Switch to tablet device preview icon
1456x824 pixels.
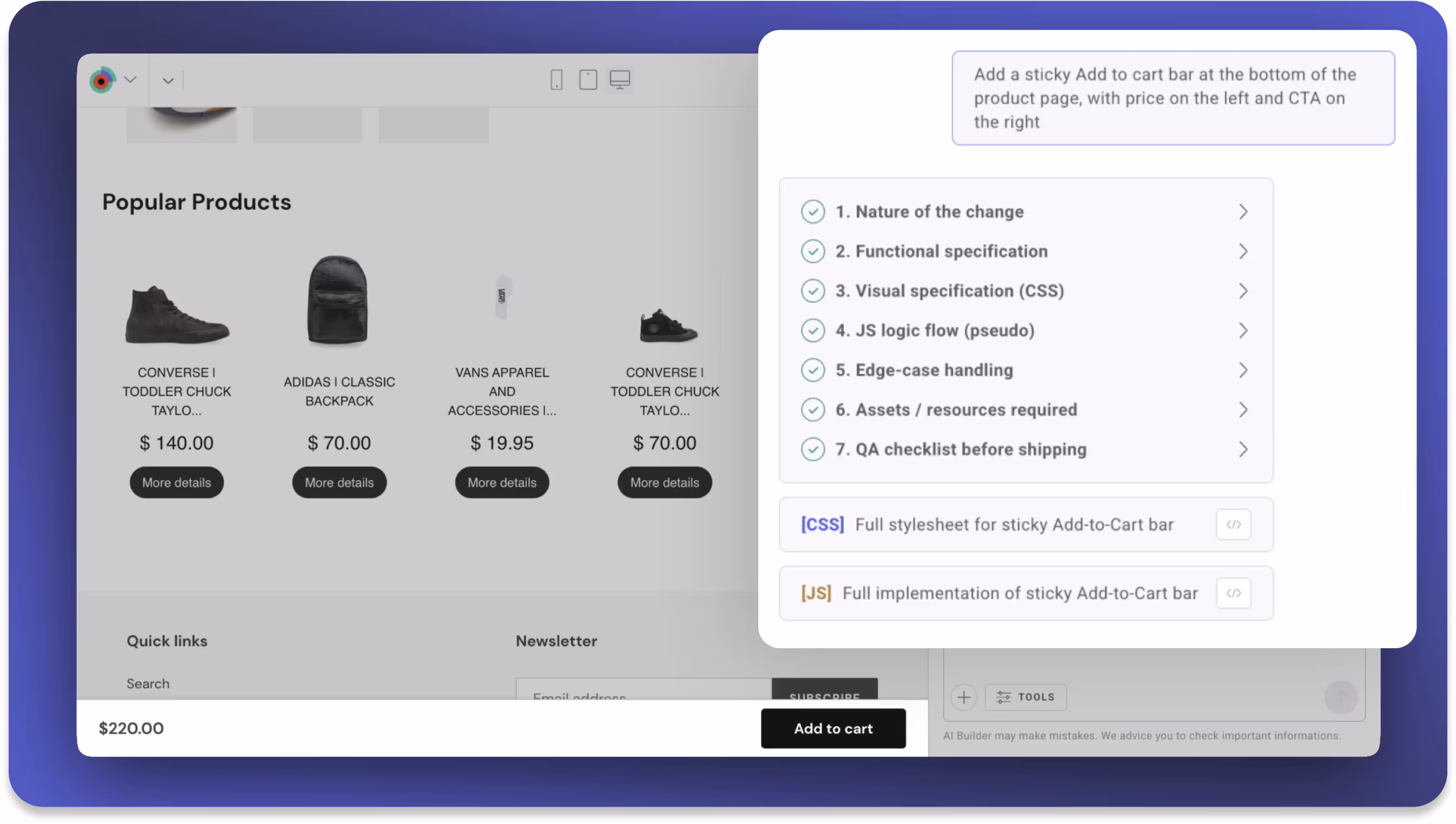[587, 80]
